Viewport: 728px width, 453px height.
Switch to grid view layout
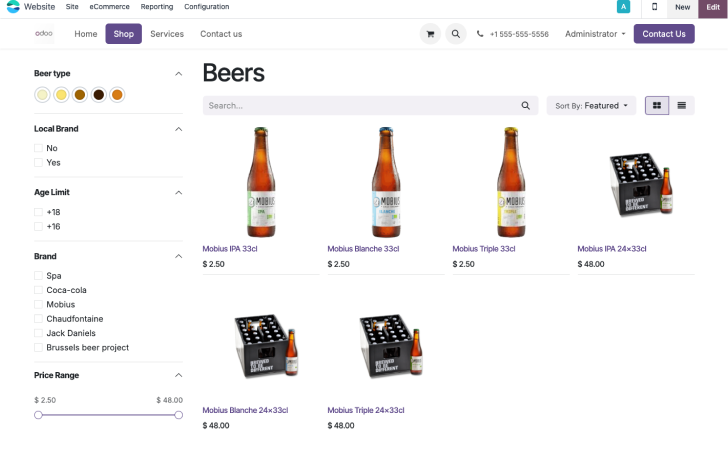[x=657, y=105]
